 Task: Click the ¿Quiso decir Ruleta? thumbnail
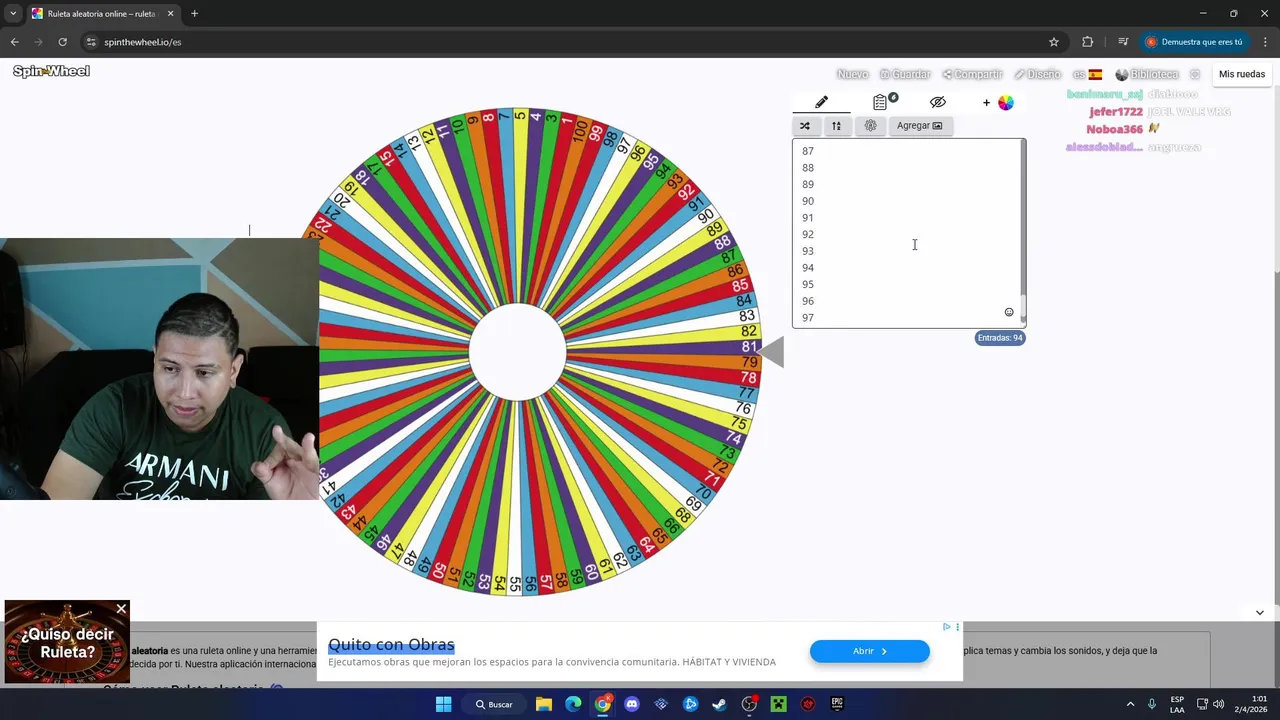coord(67,642)
